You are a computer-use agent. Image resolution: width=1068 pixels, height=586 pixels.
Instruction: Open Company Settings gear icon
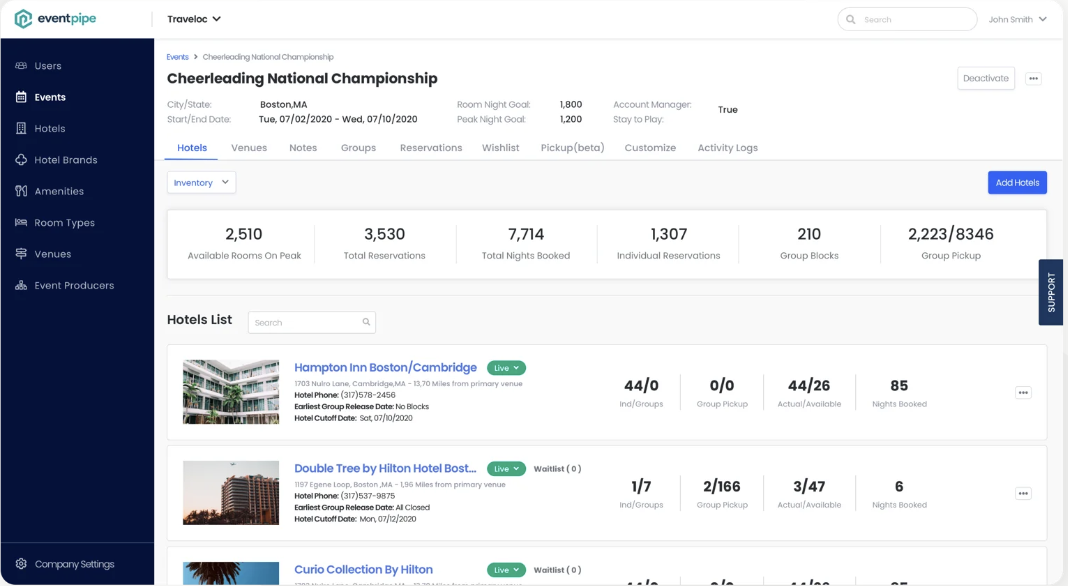click(x=21, y=564)
